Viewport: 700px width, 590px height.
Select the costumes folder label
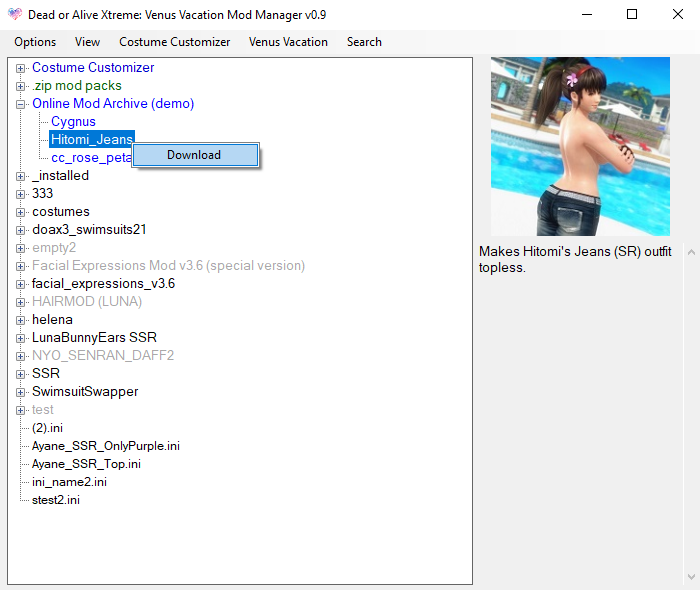coord(61,212)
